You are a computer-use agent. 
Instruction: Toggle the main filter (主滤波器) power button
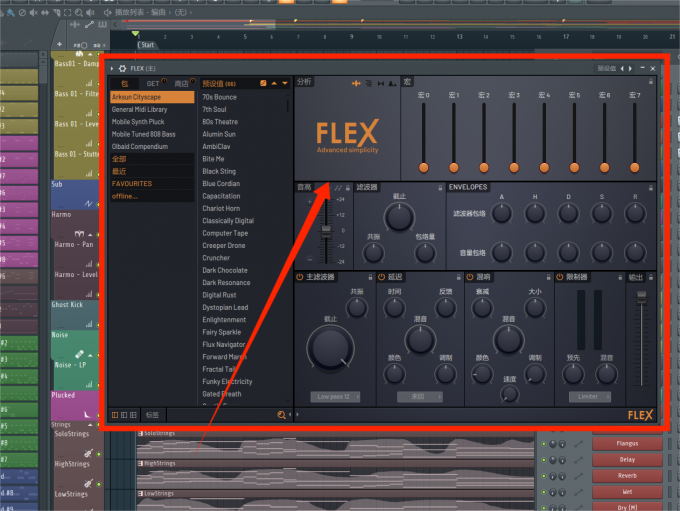pyautogui.click(x=300, y=276)
